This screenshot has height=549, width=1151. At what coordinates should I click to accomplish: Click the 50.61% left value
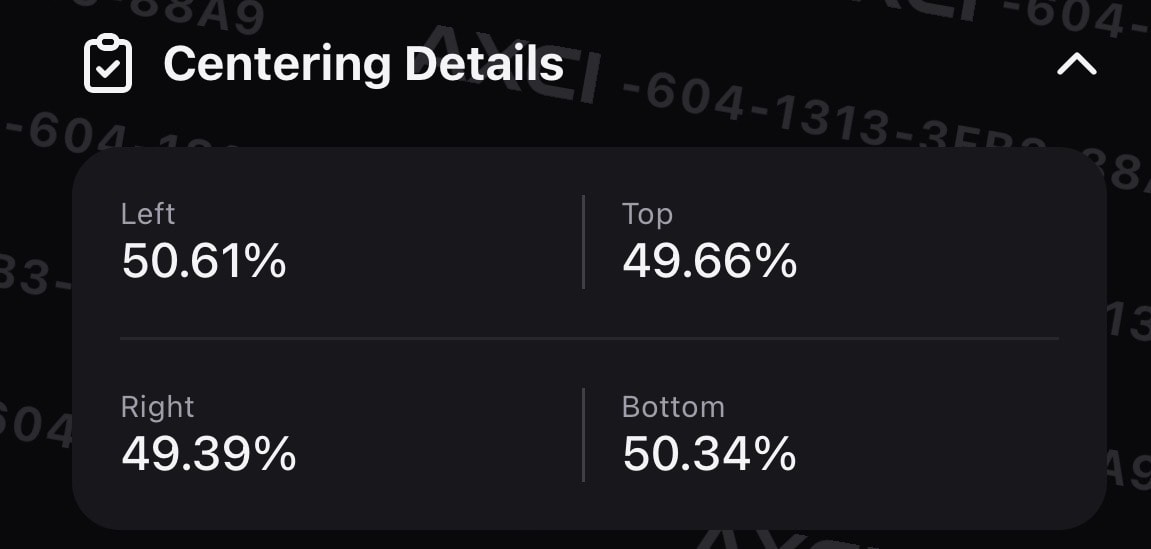click(203, 261)
